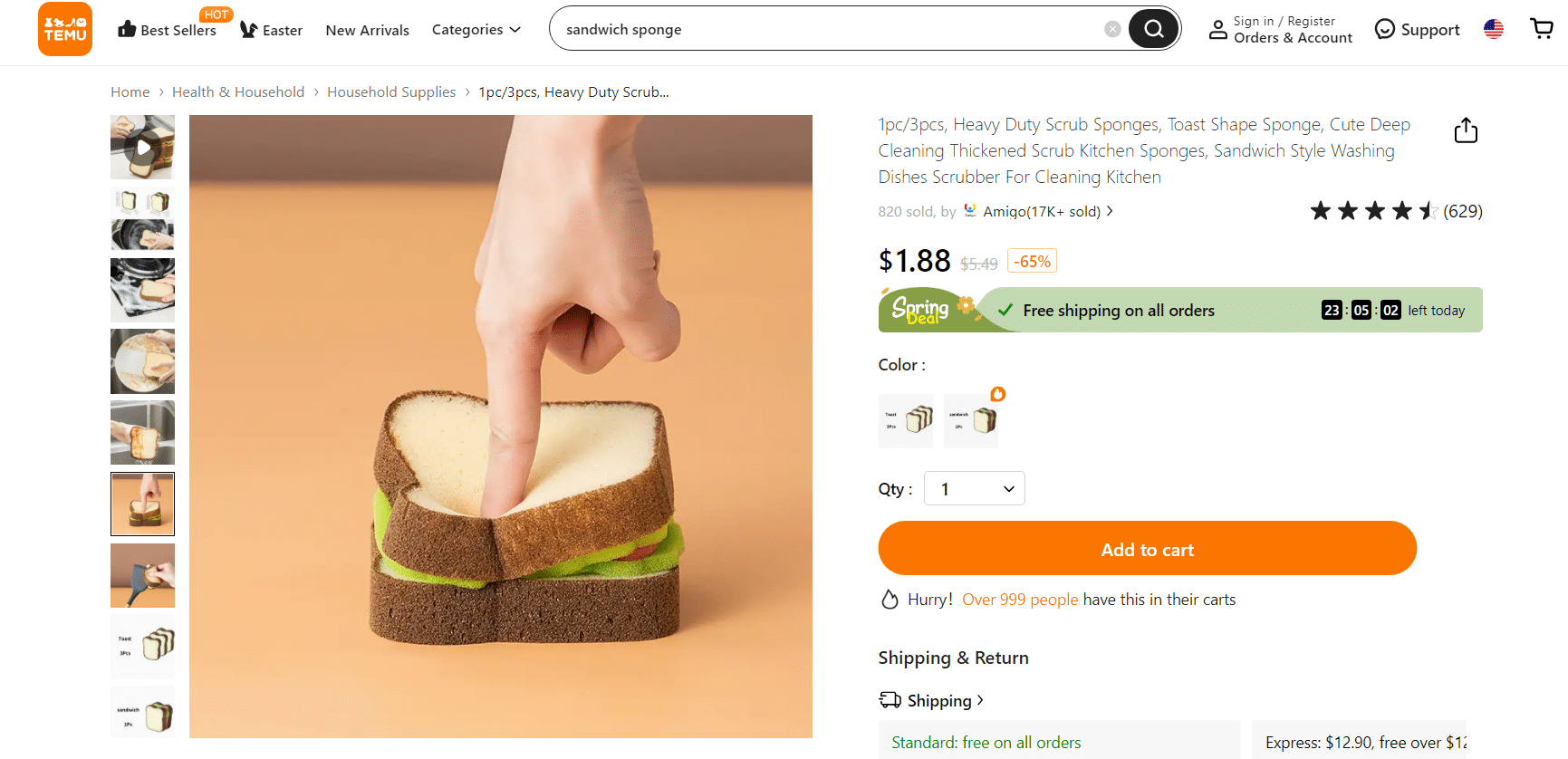Open the shopping cart icon

pos(1542,29)
